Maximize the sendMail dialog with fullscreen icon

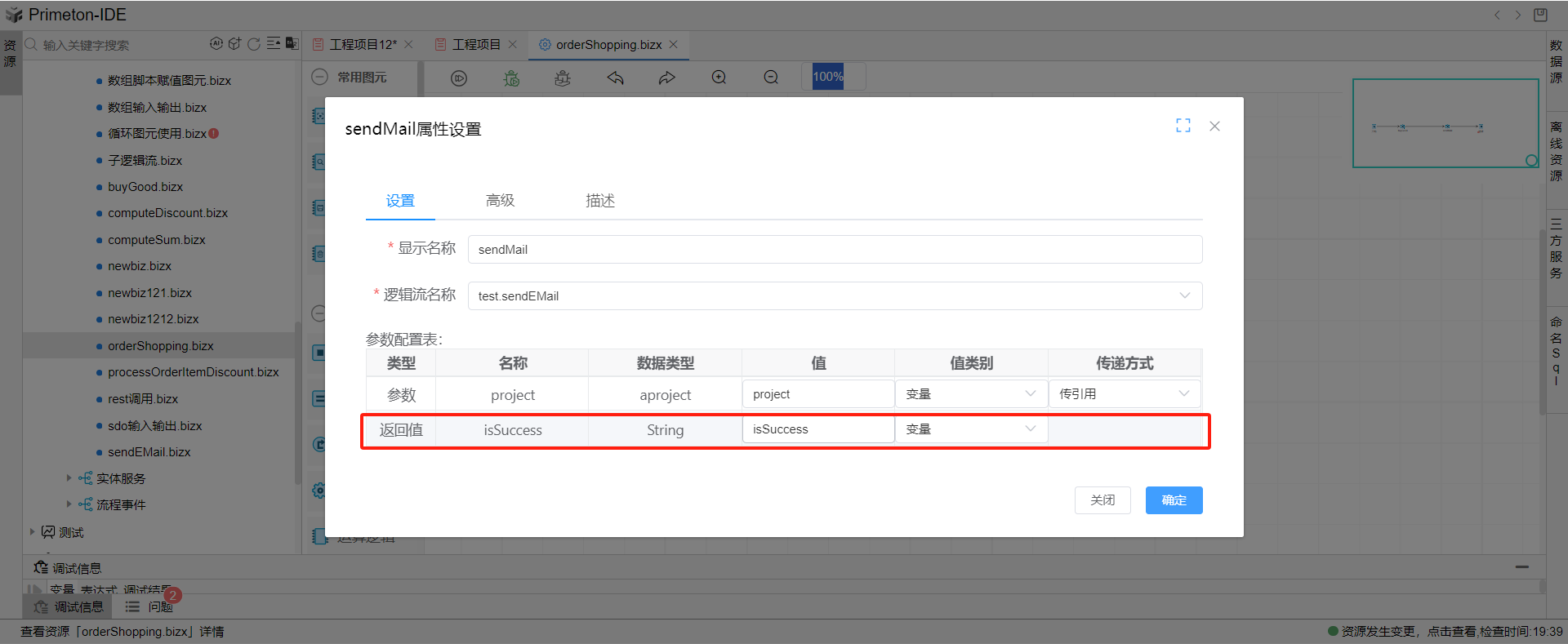pyautogui.click(x=1183, y=126)
